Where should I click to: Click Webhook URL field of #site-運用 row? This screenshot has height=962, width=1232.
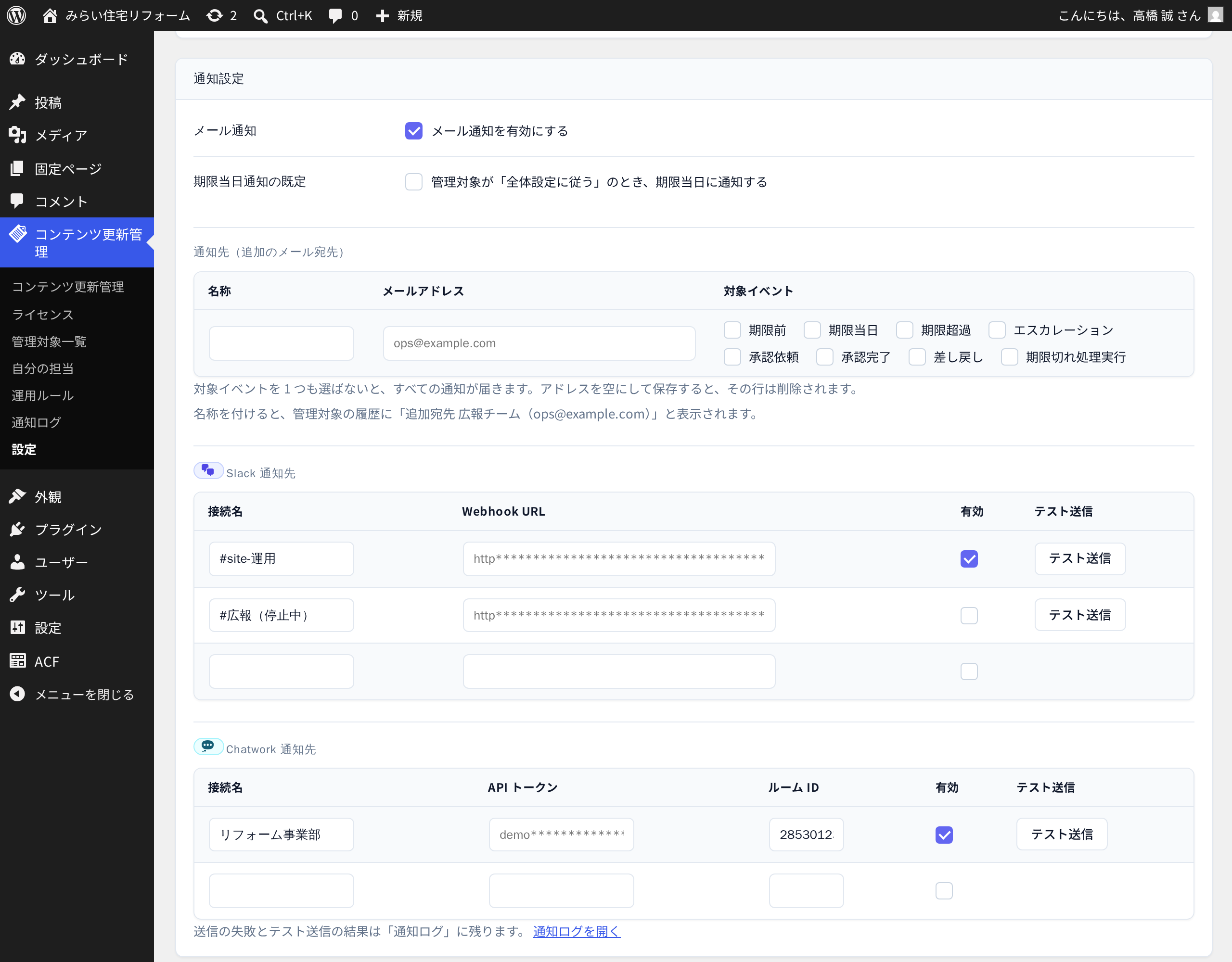tap(619, 559)
